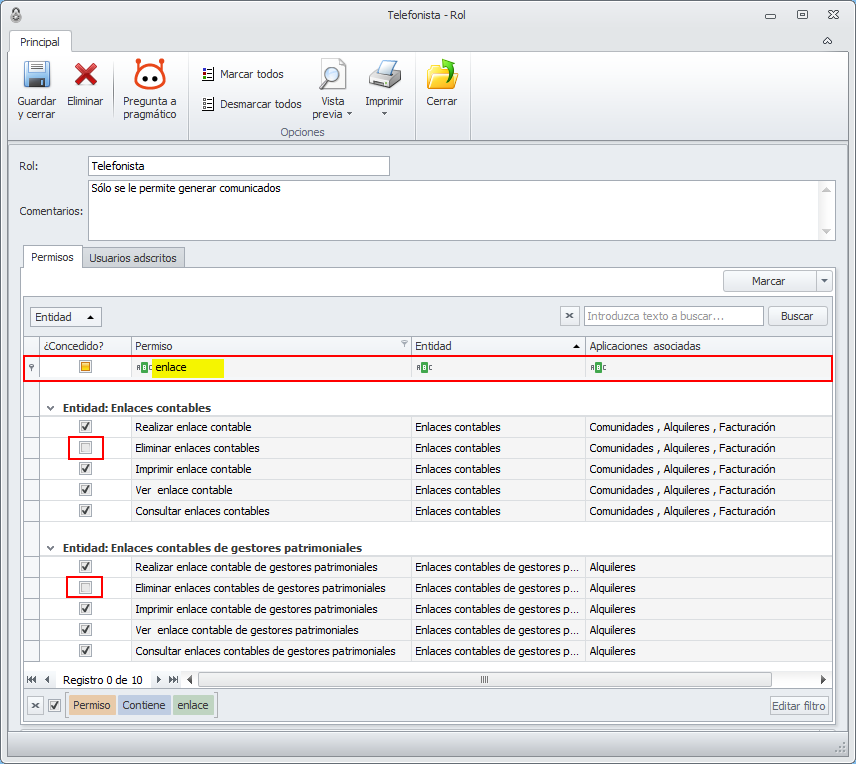856x764 pixels.
Task: Clear the search box with the X button
Action: click(x=569, y=316)
